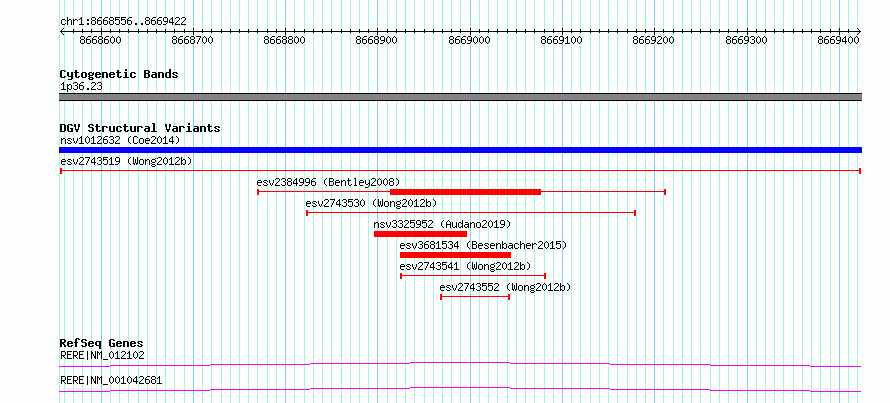Click the 8669000 ruler coordinate

(x=469, y=40)
